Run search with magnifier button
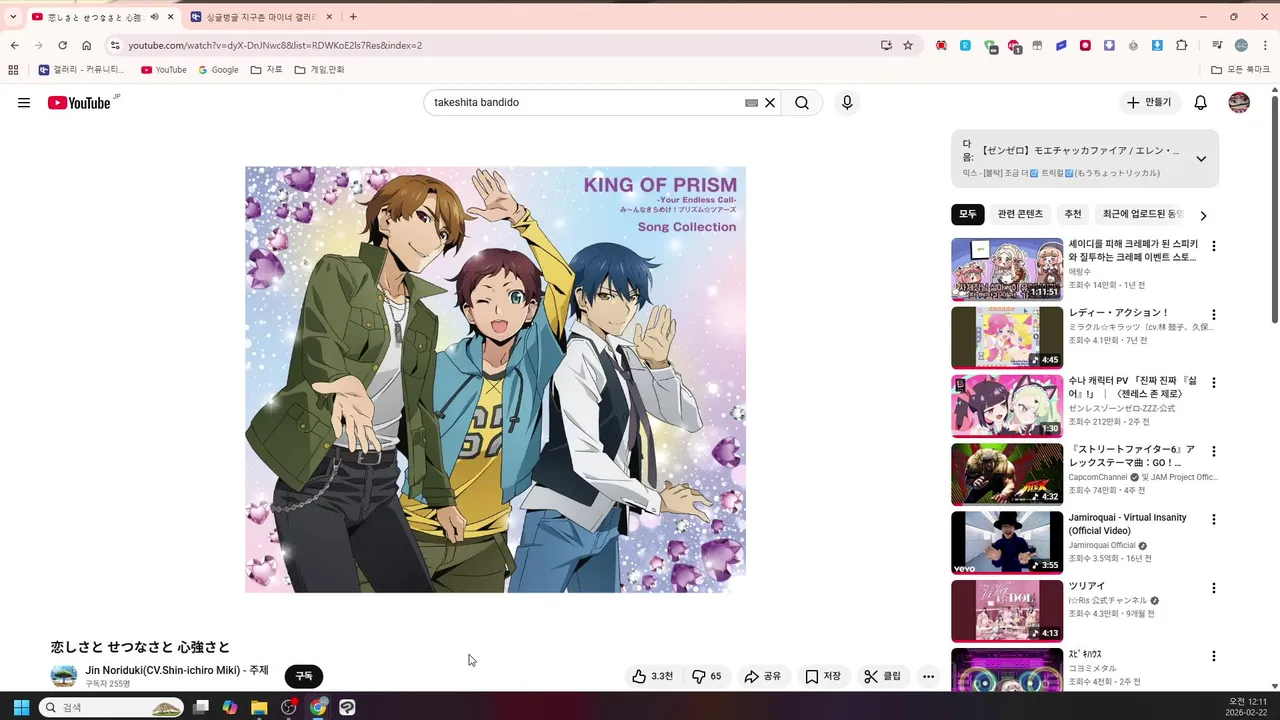 pyautogui.click(x=802, y=103)
